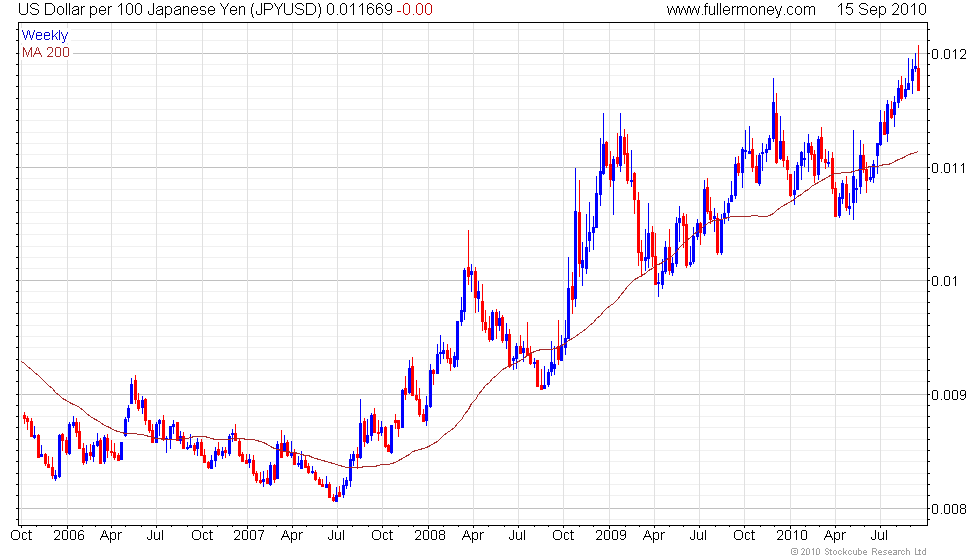Click the 2010 x-axis label
Image resolution: width=980 pixels, height=560 pixels.
point(792,536)
